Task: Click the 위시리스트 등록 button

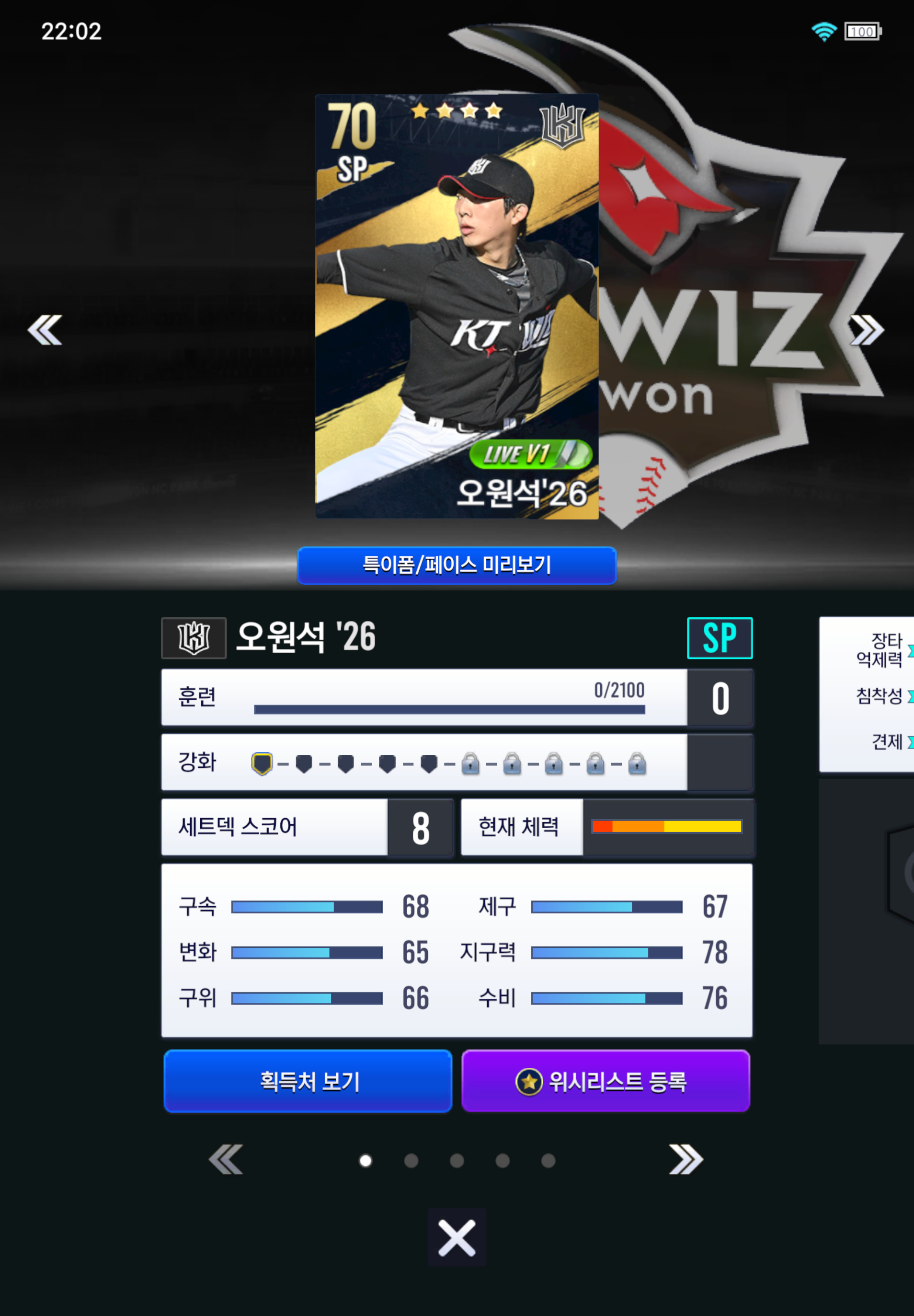Action: click(606, 1081)
